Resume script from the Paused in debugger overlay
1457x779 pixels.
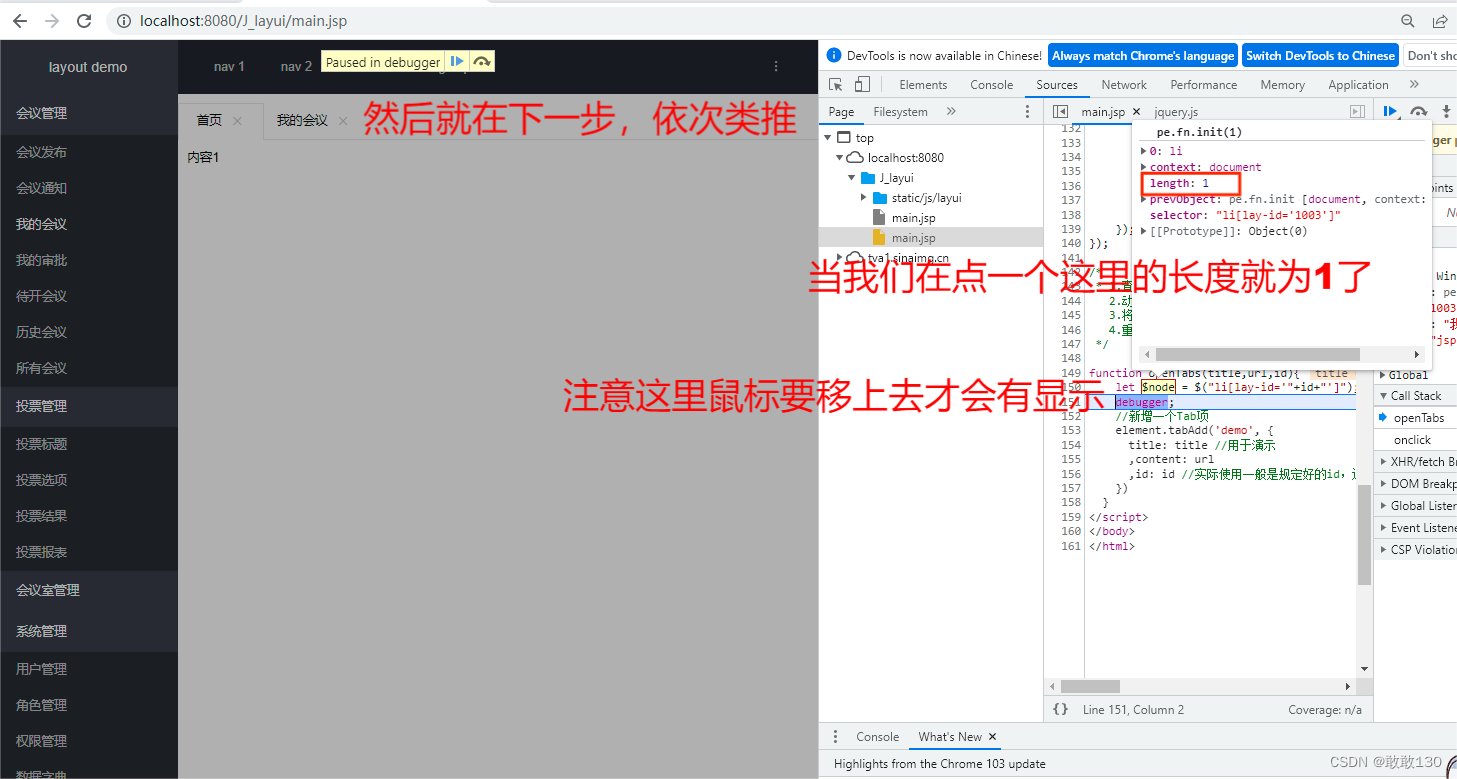(x=457, y=62)
